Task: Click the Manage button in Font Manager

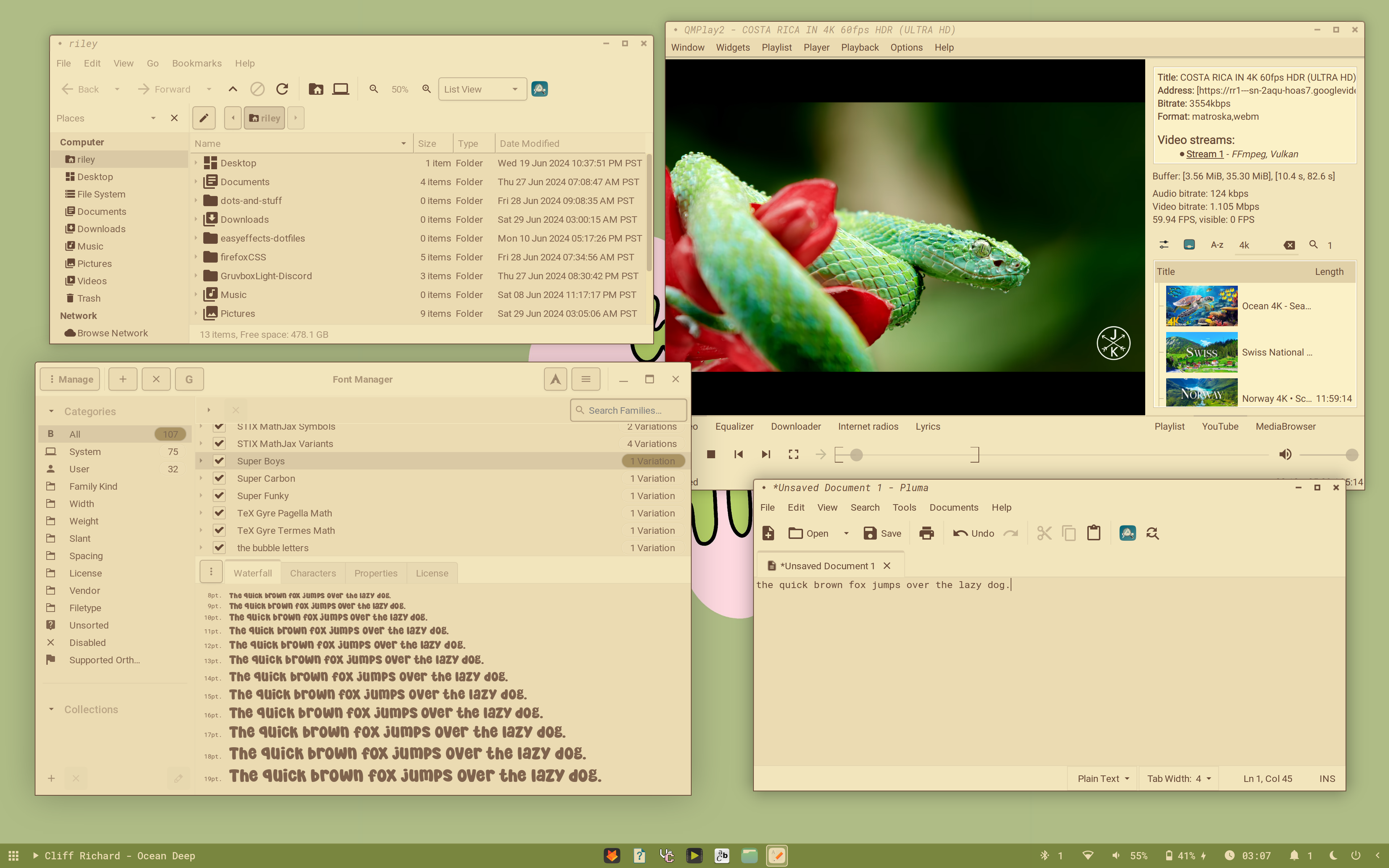Action: coord(70,379)
